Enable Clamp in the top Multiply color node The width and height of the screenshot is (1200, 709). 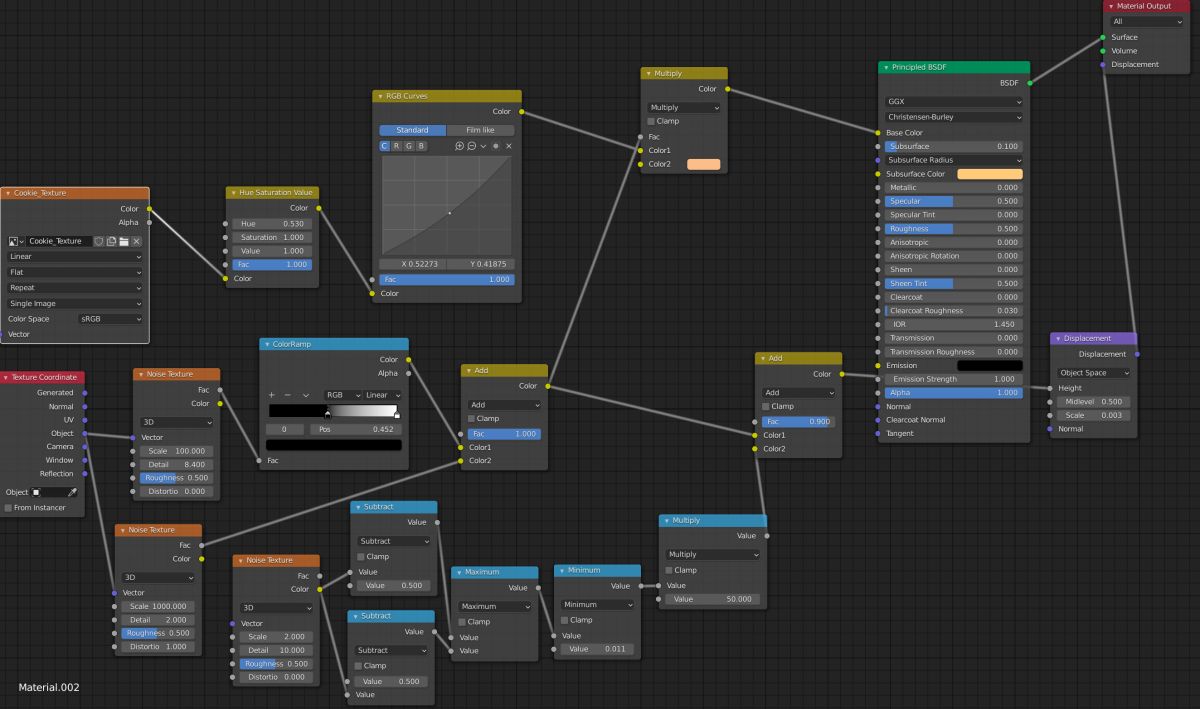(652, 121)
